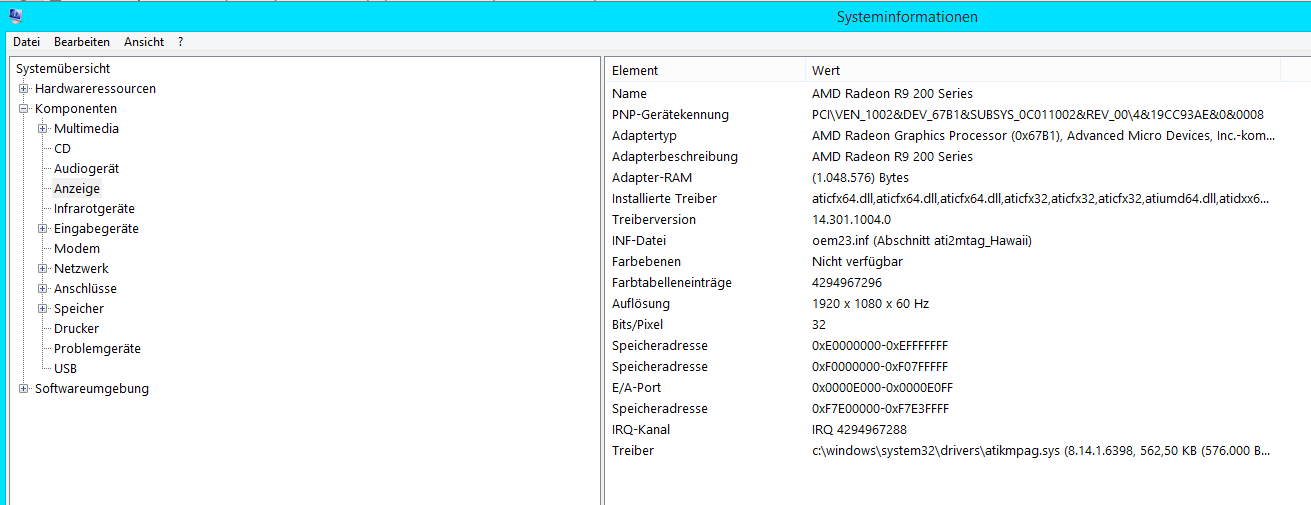This screenshot has width=1311, height=505.
Task: Click value IRQ 4294967288
Action: [x=859, y=430]
